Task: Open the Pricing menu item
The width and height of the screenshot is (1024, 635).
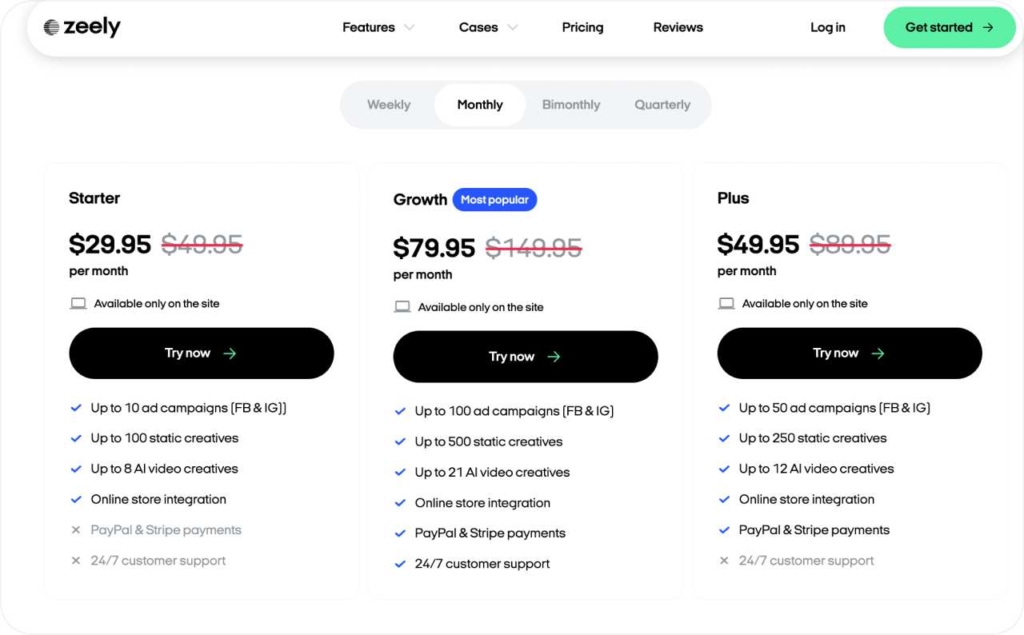Action: point(583,27)
